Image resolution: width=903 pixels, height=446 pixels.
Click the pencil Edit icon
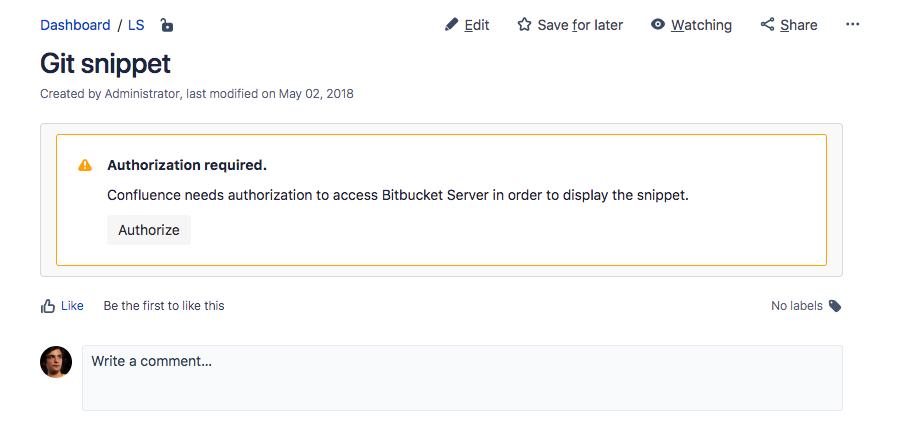[x=451, y=25]
